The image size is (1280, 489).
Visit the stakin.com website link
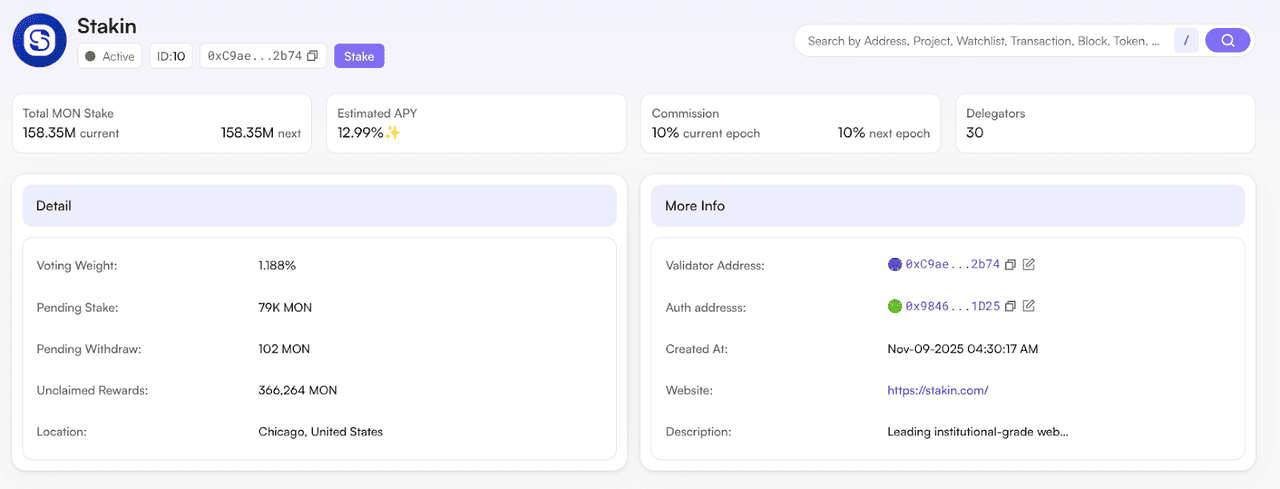point(937,390)
